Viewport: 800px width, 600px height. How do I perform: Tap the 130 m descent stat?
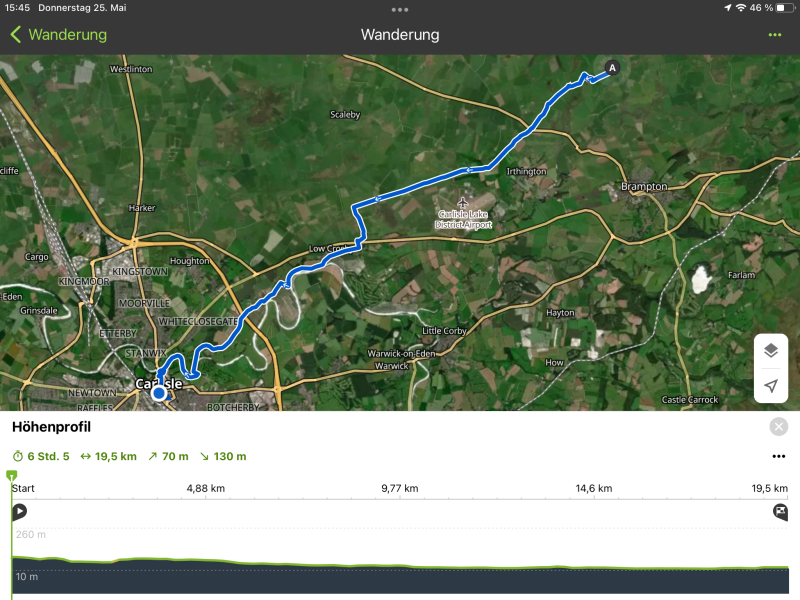coord(223,457)
